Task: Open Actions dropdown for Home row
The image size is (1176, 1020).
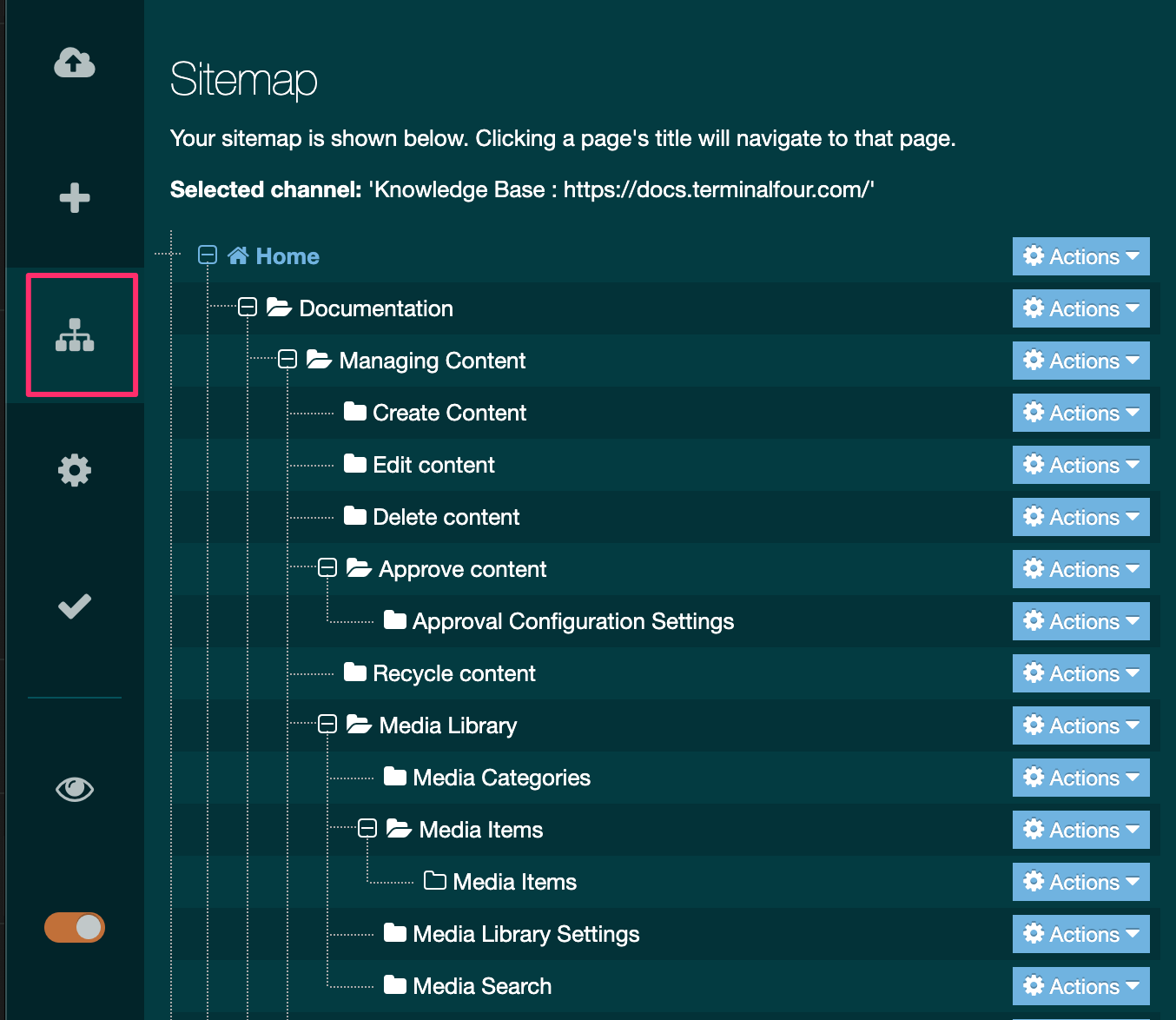Action: [1080, 256]
